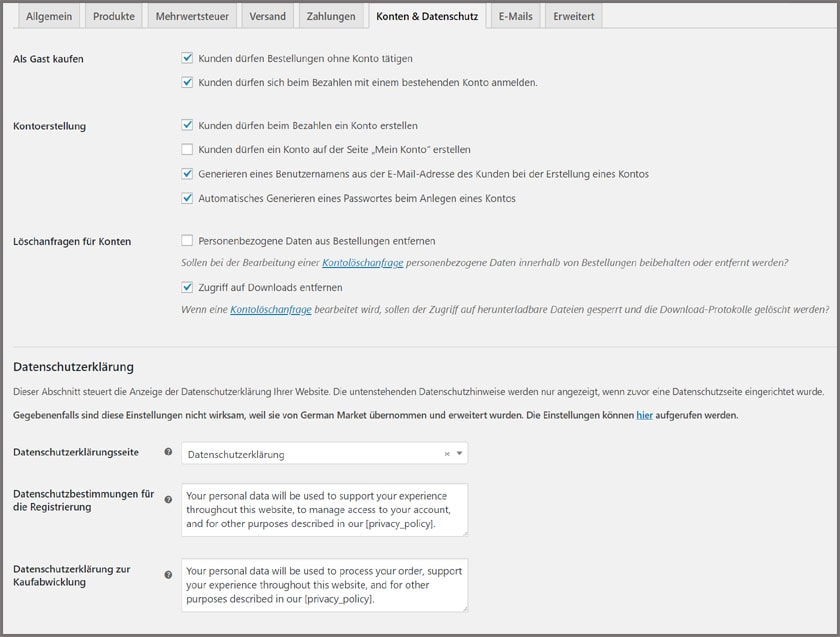Viewport: 840px width, 637px height.
Task: Switch to the Allgemein tab
Action: pos(49,17)
